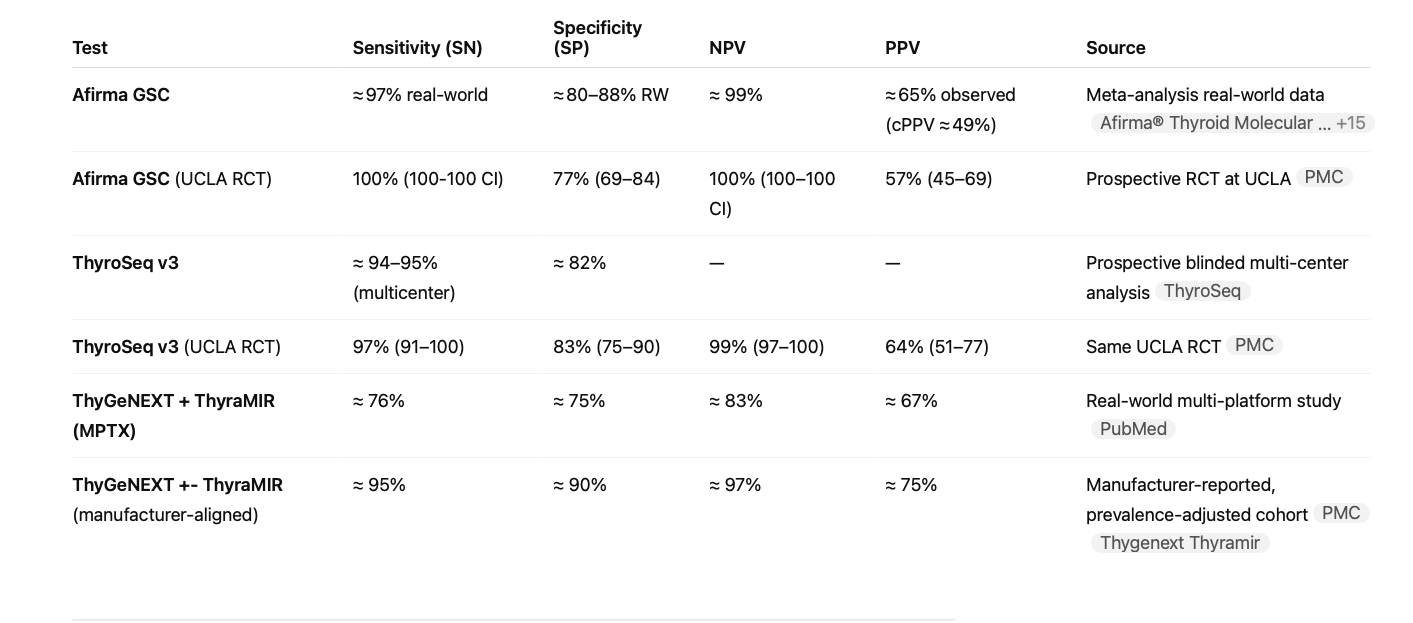
Task: Open the Thygenext Thyramir source chip
Action: pos(1180,543)
